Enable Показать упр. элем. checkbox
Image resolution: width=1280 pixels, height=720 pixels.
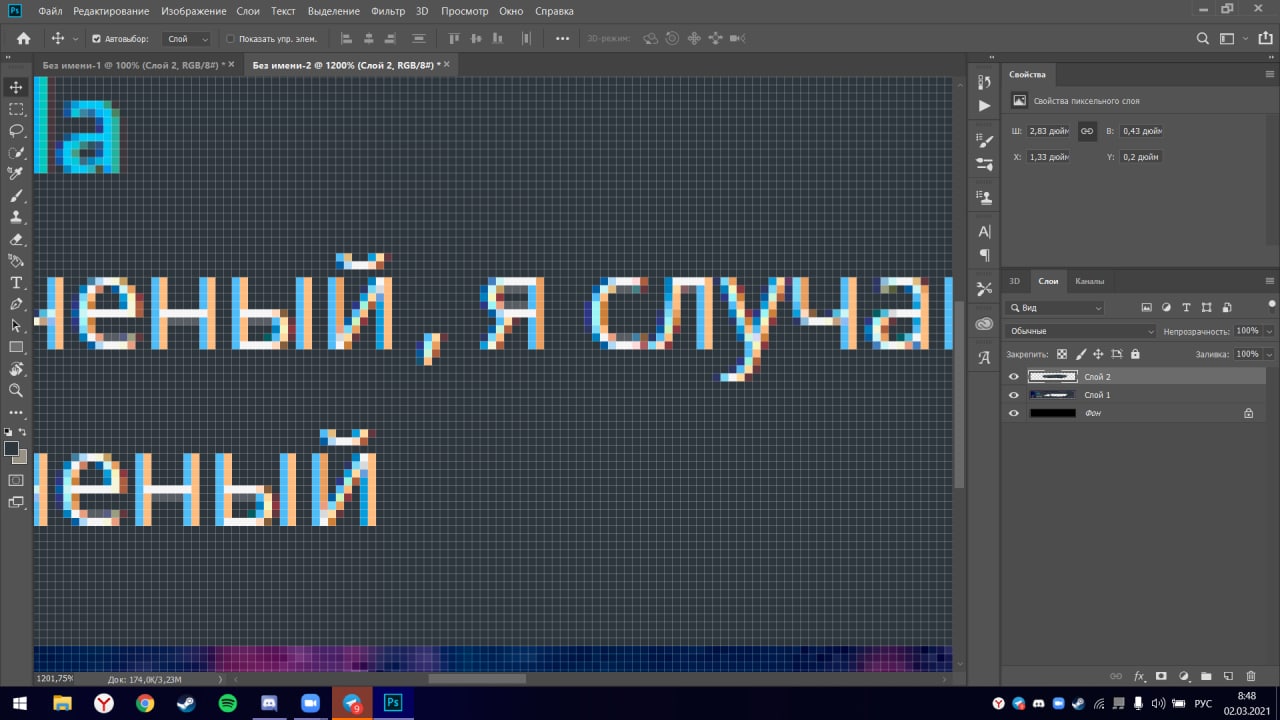click(230, 39)
